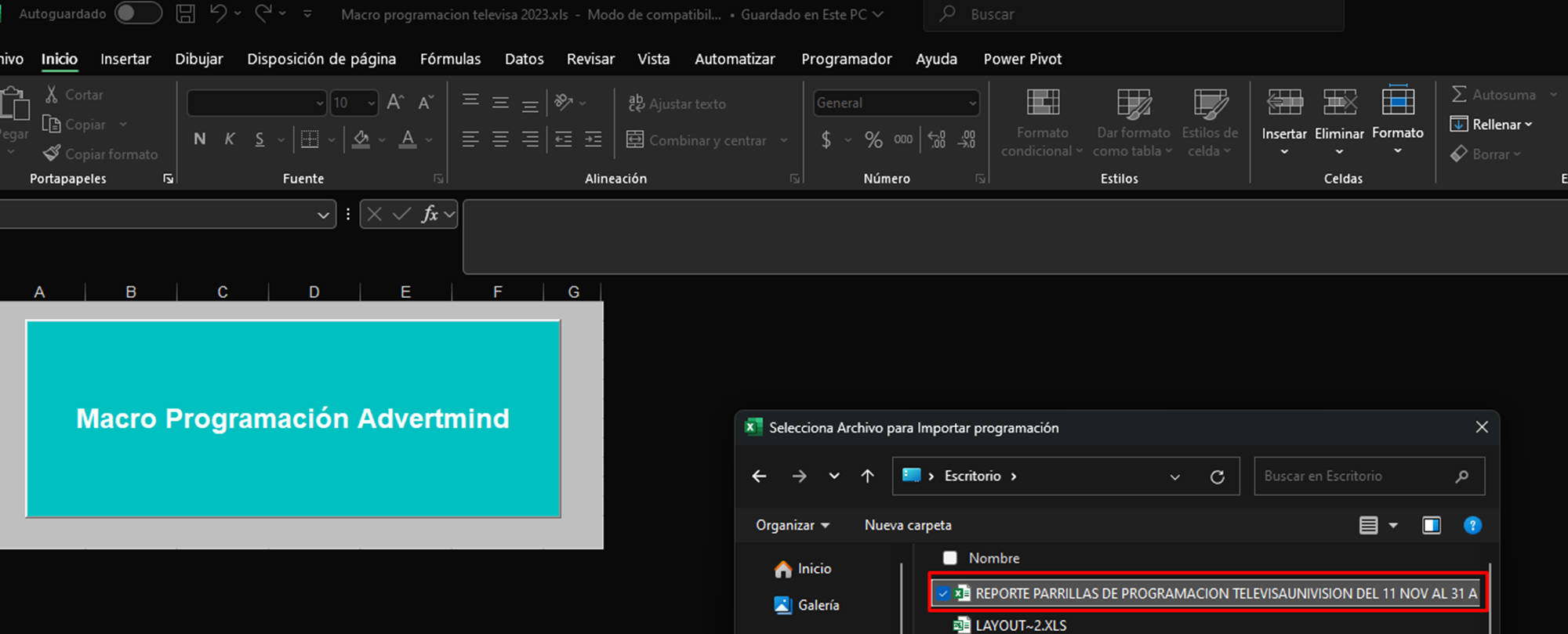
Task: Click the Insertar cells button
Action: (1284, 121)
